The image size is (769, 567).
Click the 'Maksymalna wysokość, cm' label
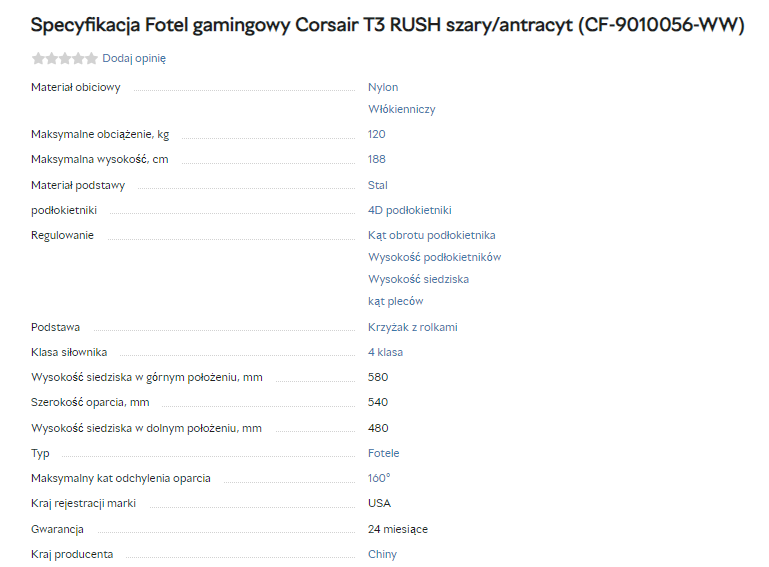click(x=99, y=159)
